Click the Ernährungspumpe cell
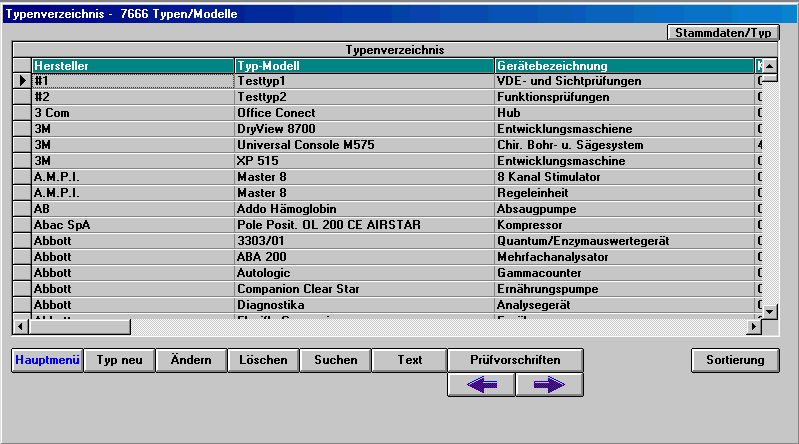 (624, 289)
